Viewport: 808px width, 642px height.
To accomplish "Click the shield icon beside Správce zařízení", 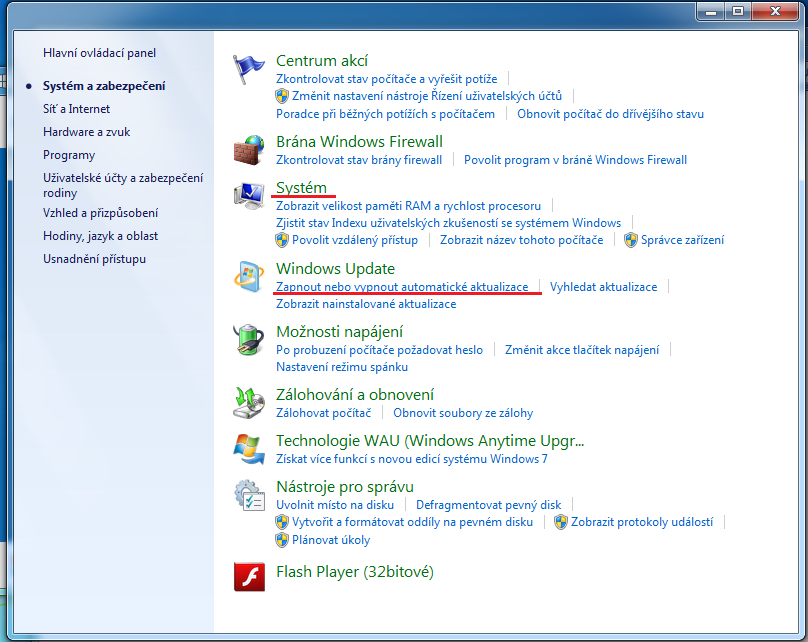I will pos(631,240).
